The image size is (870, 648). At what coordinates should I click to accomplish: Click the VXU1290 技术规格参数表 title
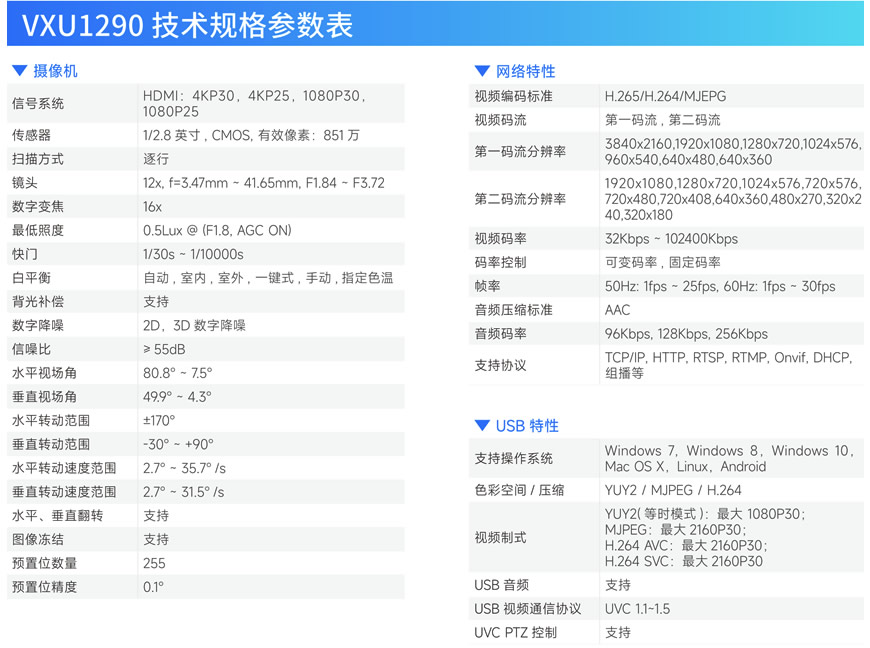187,24
